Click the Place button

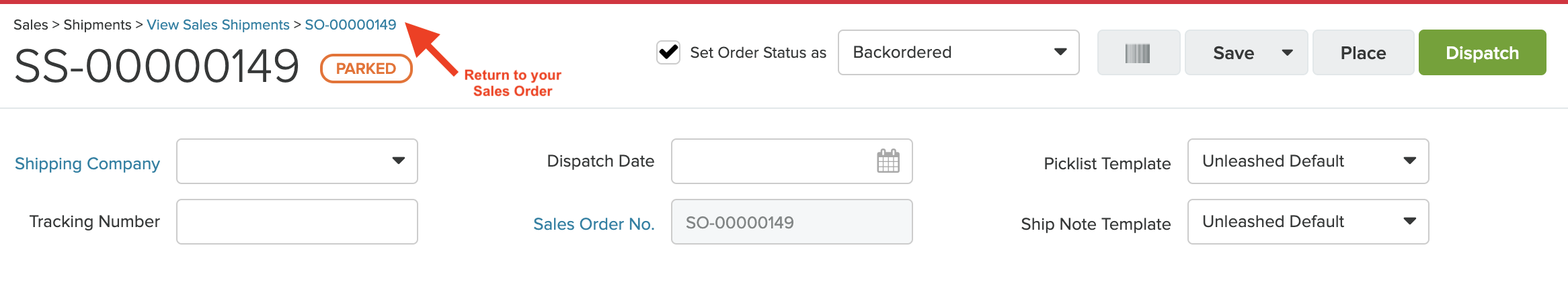1363,52
